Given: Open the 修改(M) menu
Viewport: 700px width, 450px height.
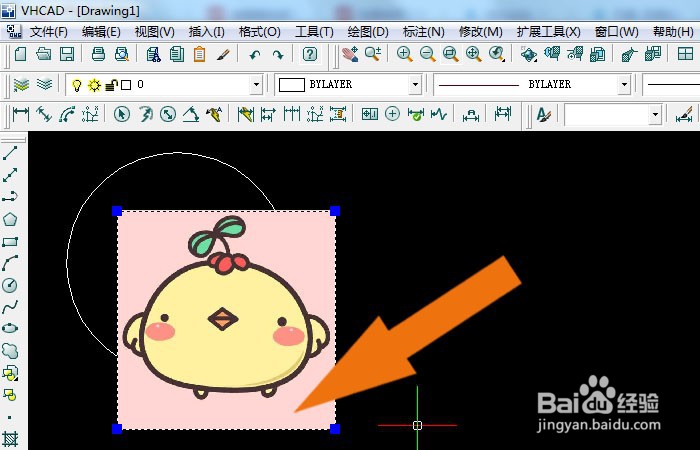Looking at the screenshot, I should coord(480,32).
